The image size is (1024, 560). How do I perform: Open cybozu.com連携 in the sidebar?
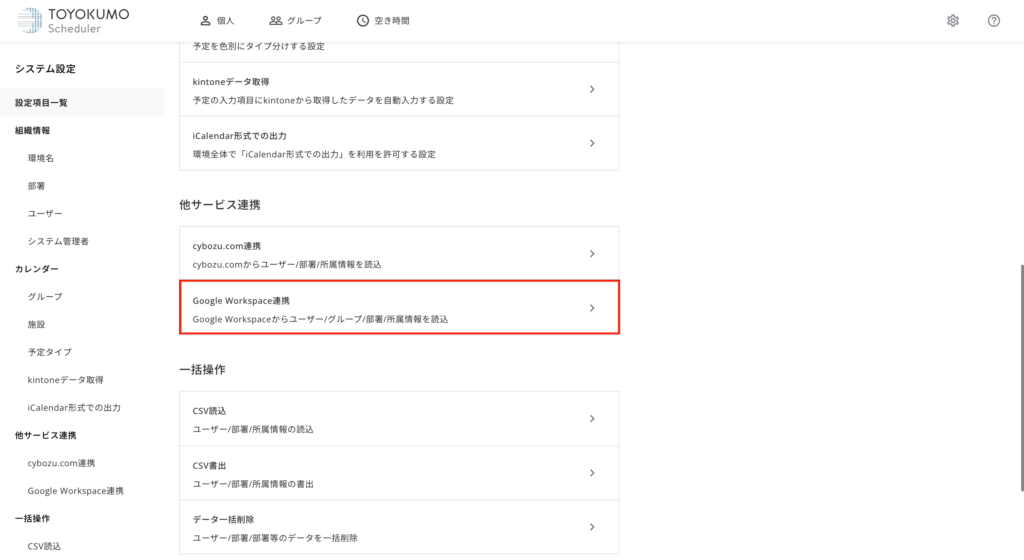pyautogui.click(x=61, y=463)
